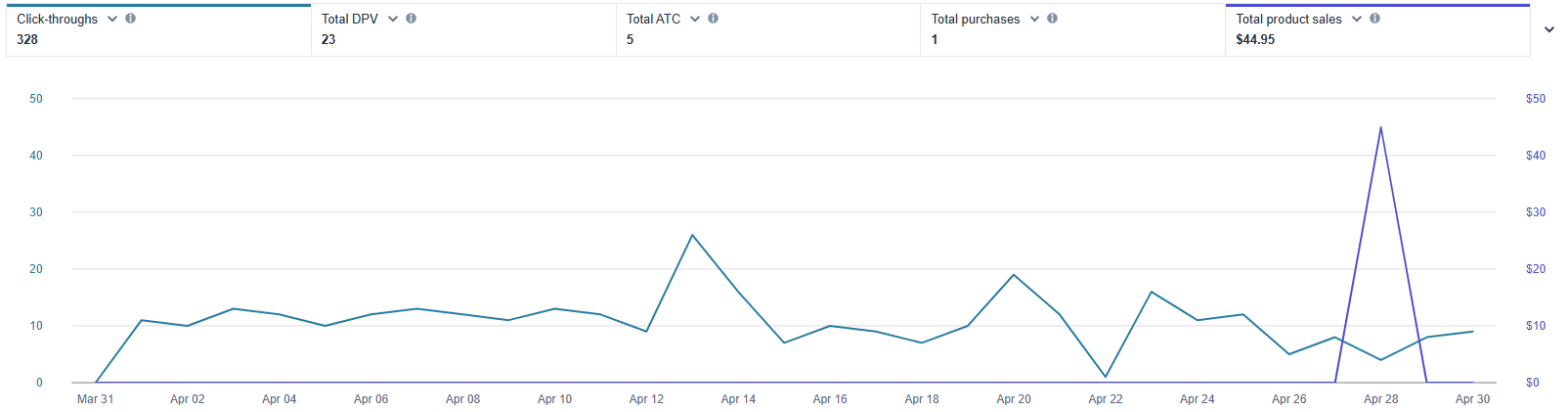
Task: Click the Total product sales info icon
Action: [x=1374, y=19]
